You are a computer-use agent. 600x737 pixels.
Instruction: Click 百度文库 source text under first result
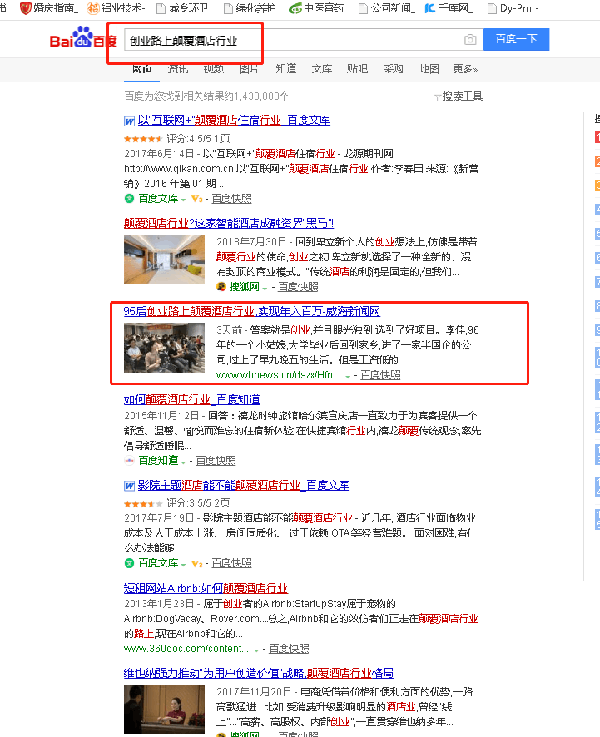[x=158, y=199]
